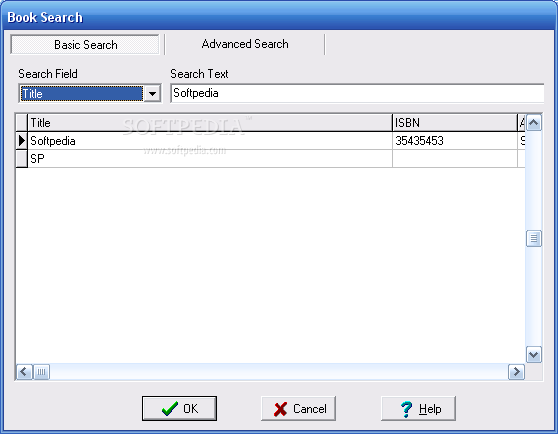Sort by the ISBN column header
The image size is (558, 434).
pos(455,123)
